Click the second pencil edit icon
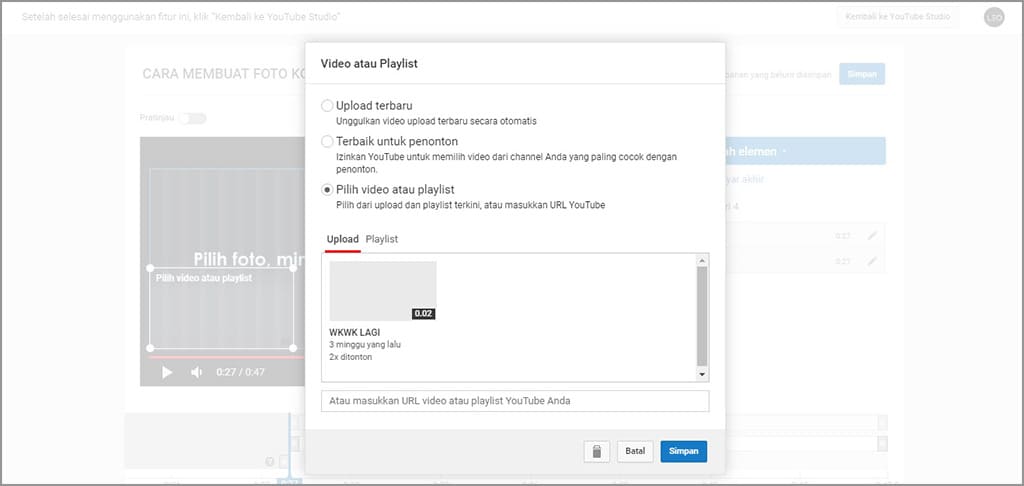Viewport: 1024px width, 486px height. click(872, 261)
